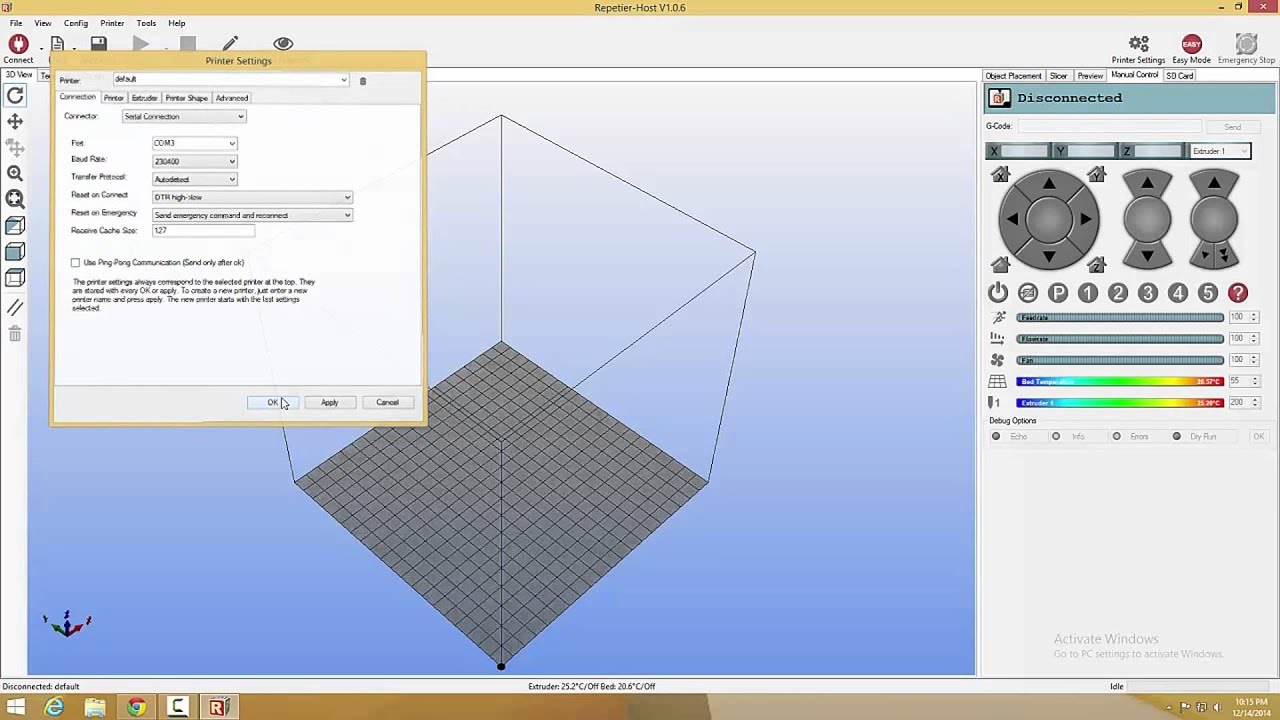The image size is (1280, 720).
Task: Click the Home Z icon
Action: click(1097, 265)
